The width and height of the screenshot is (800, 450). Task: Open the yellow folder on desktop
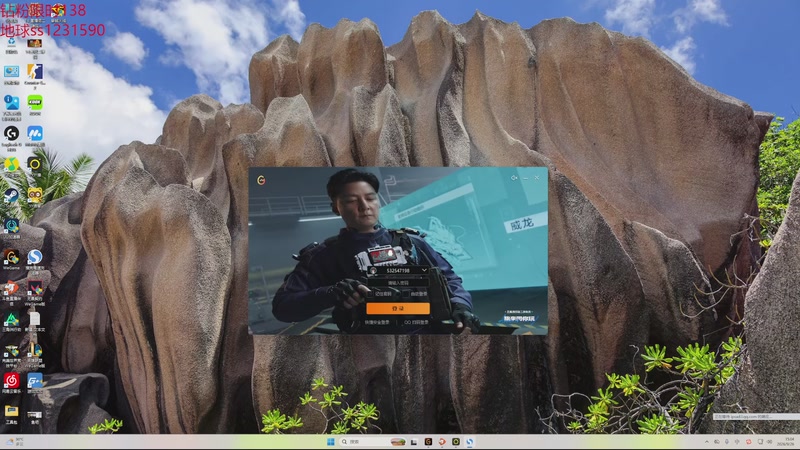tap(11, 412)
